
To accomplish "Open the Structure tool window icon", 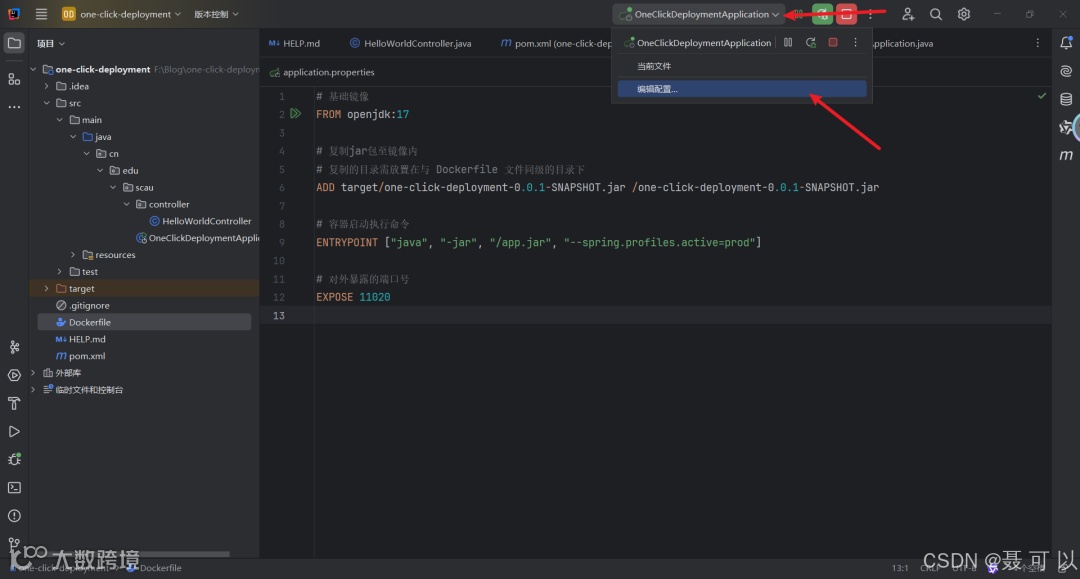I will 14,79.
